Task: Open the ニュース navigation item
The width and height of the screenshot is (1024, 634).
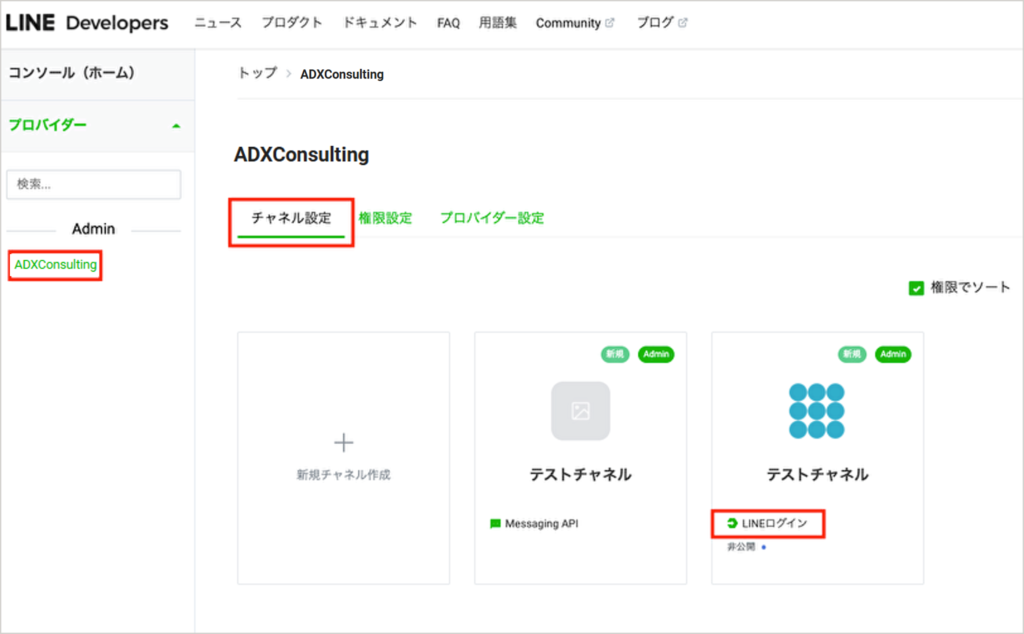Action: [x=218, y=23]
